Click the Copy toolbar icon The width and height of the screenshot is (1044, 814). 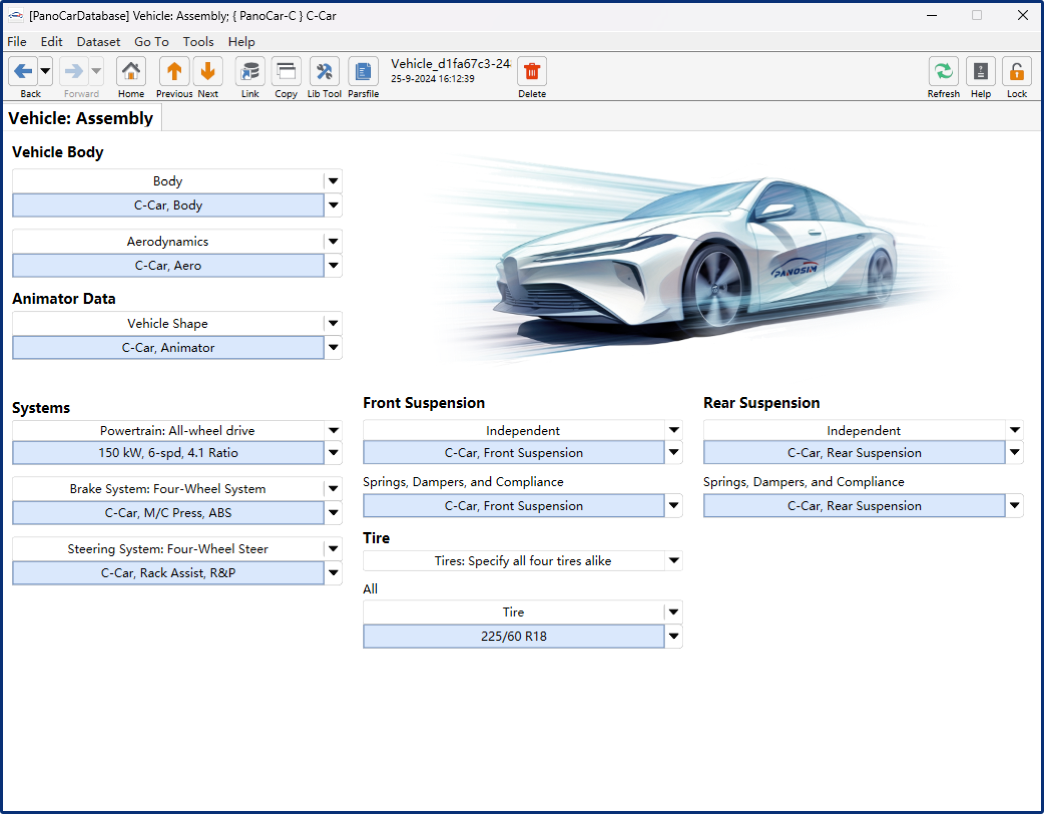[x=286, y=71]
